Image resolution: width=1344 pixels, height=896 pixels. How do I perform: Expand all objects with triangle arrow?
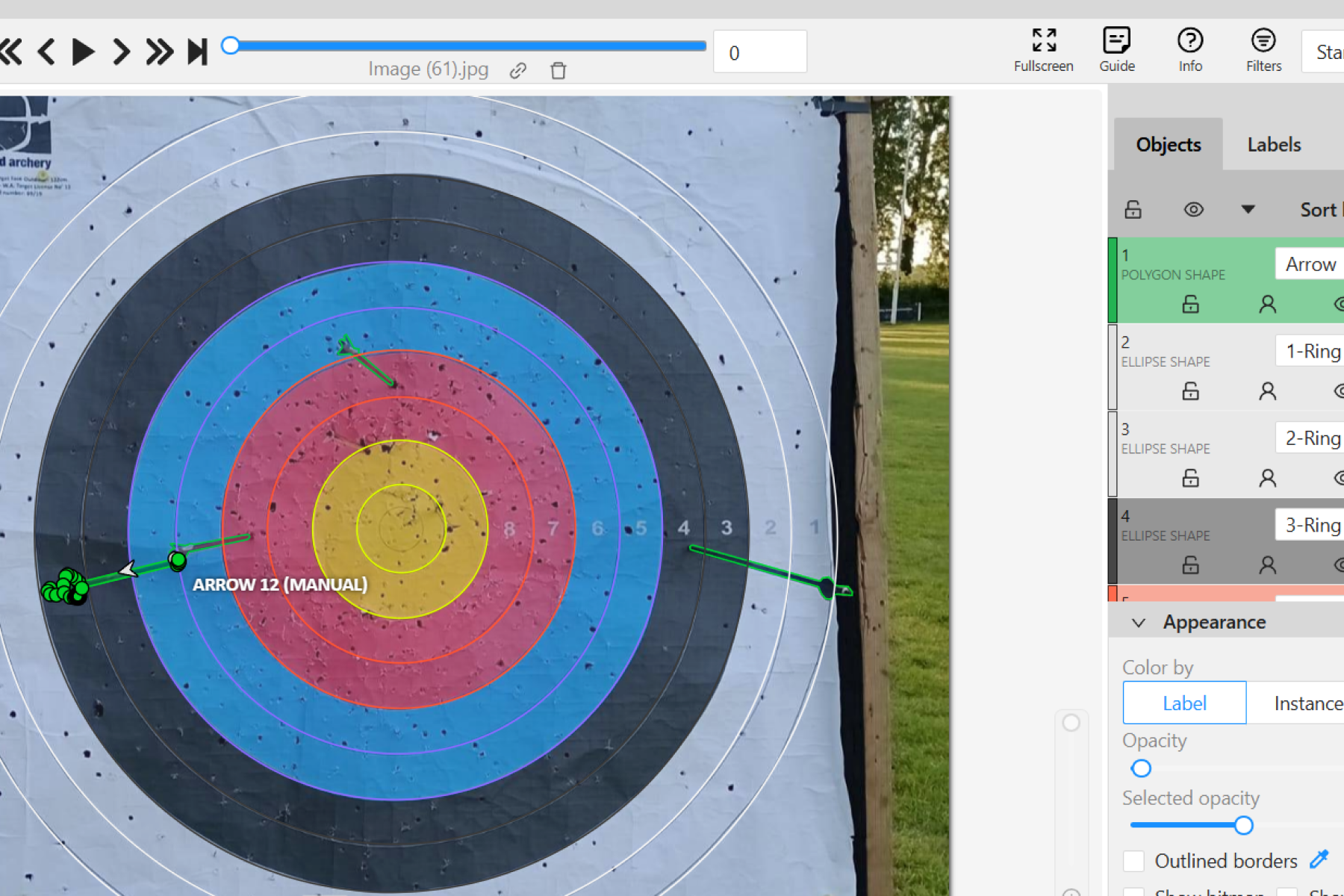point(1248,210)
